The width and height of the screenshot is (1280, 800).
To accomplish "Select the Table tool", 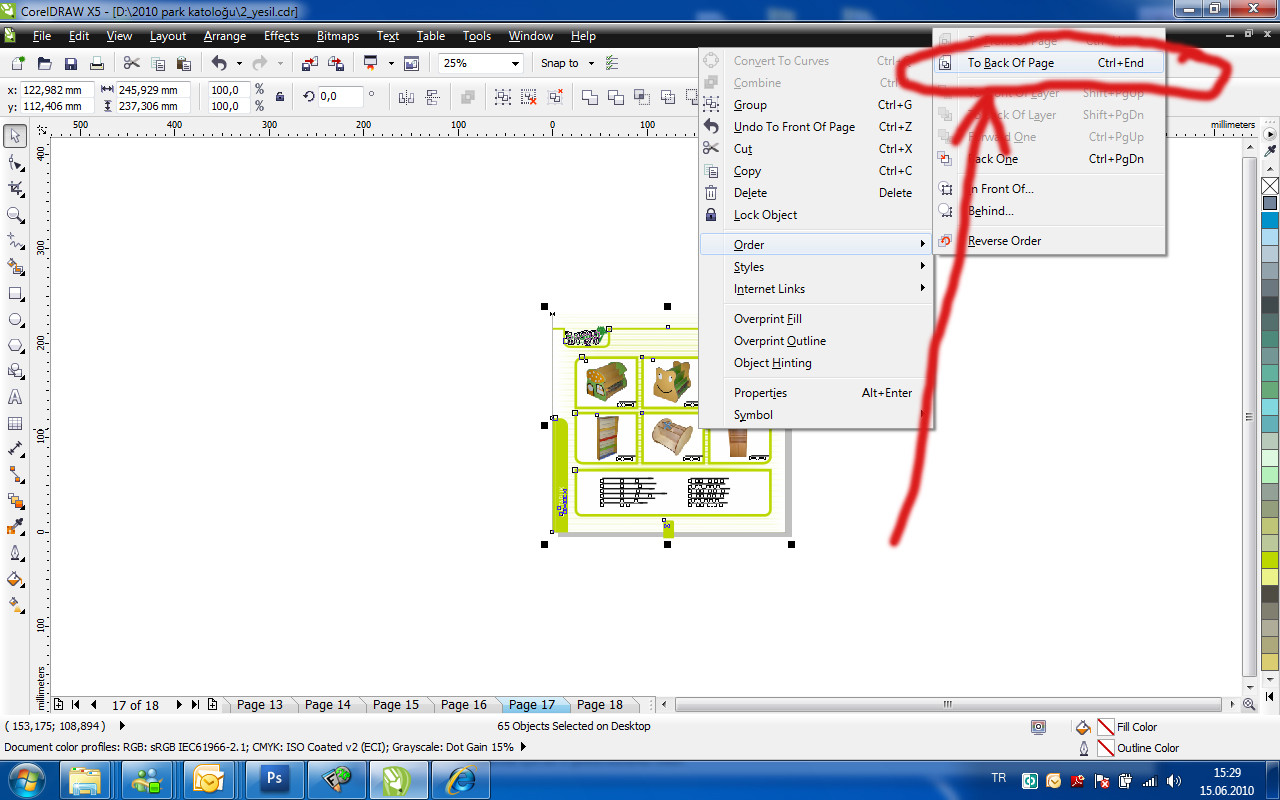I will click(15, 423).
